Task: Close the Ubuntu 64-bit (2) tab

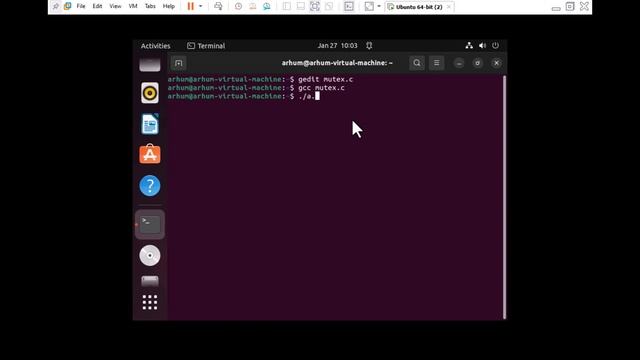Action: tap(449, 7)
